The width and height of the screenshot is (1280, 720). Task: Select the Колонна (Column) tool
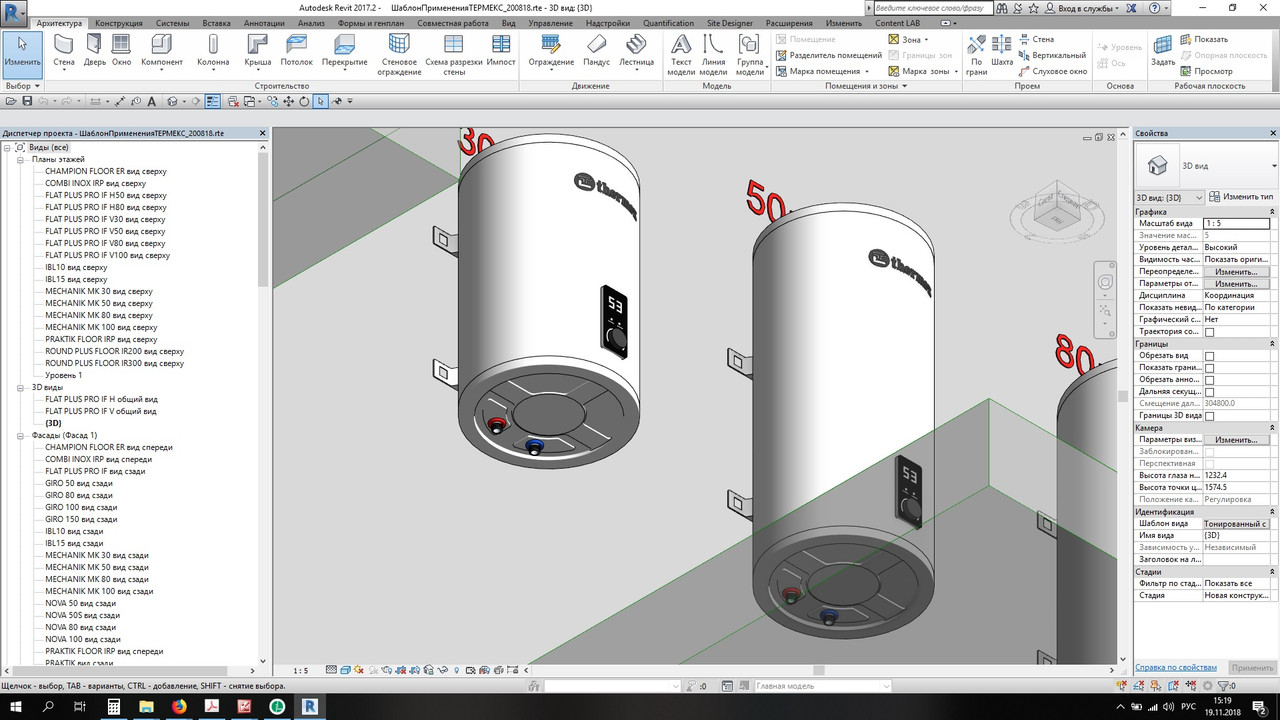(213, 51)
